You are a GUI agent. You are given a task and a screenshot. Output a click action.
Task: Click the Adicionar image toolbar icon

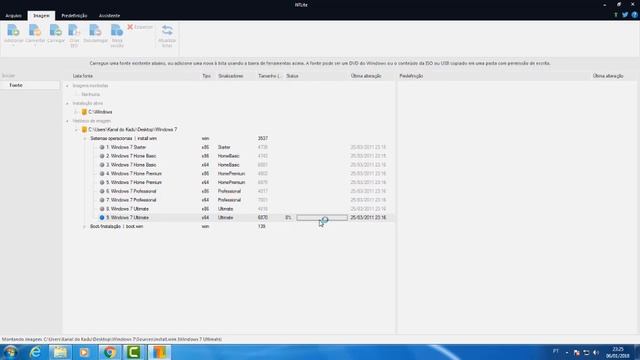point(13,30)
